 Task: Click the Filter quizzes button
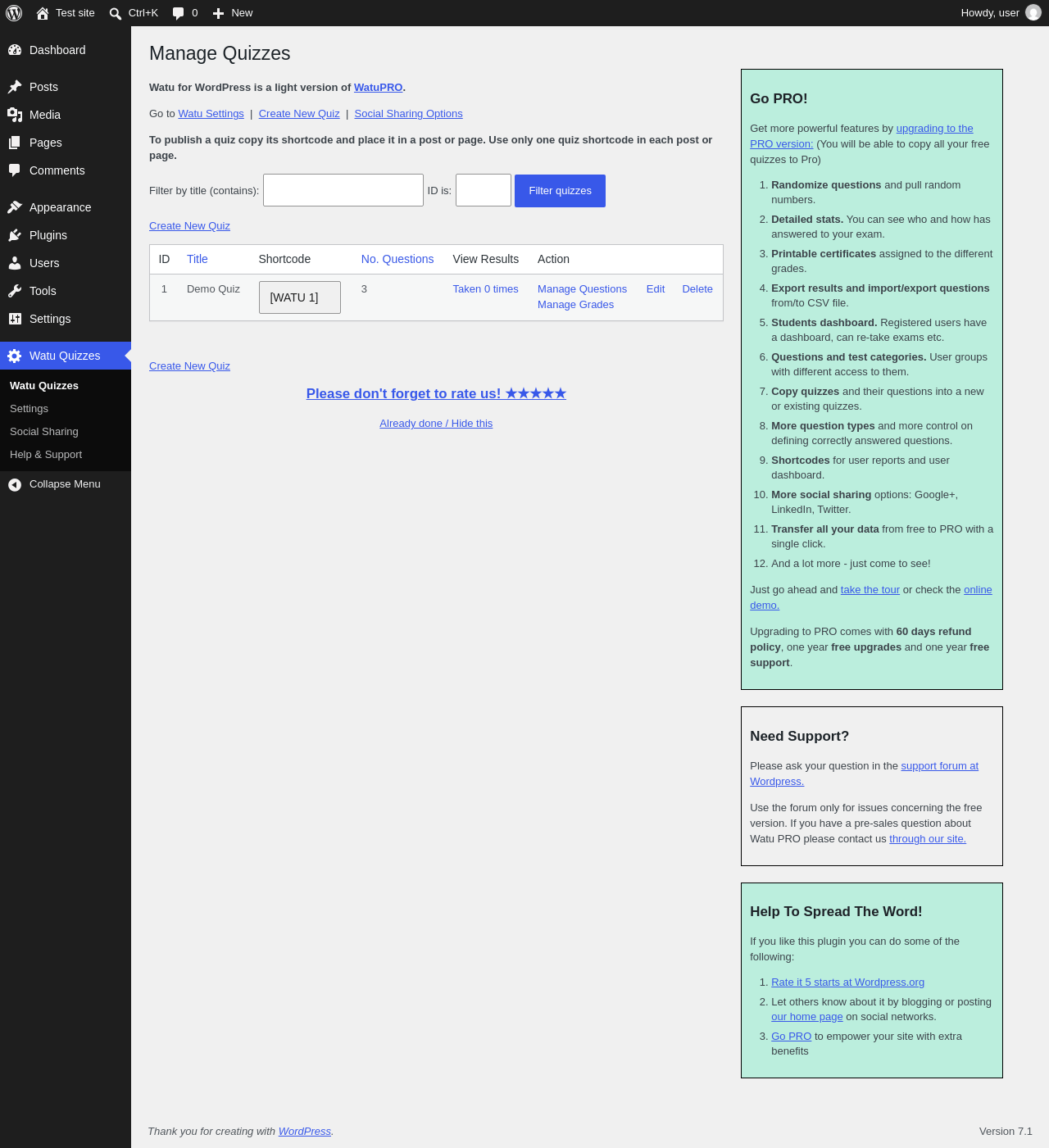pos(560,191)
